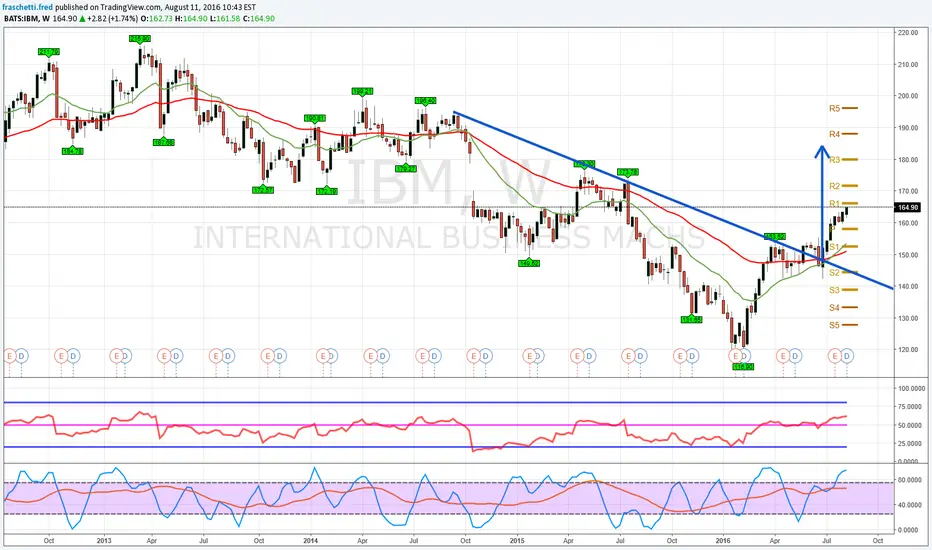Screen dimensions: 932x550
Task: Click the BATS:IBM, W symbol title
Action: 27,18
